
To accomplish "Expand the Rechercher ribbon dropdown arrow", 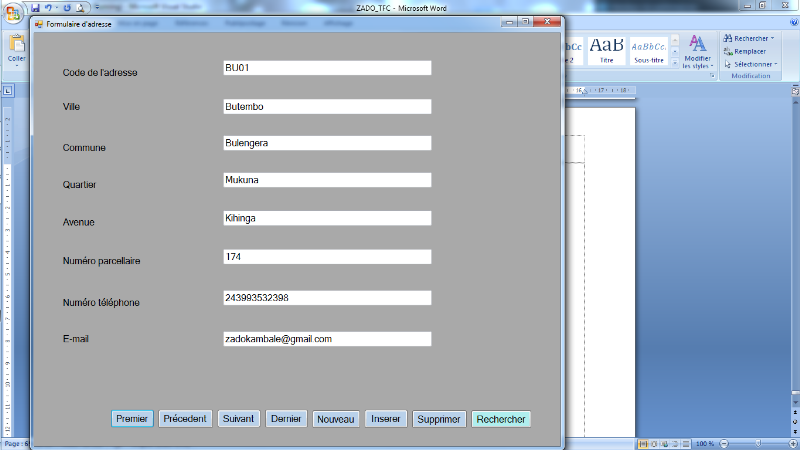I will (x=772, y=38).
